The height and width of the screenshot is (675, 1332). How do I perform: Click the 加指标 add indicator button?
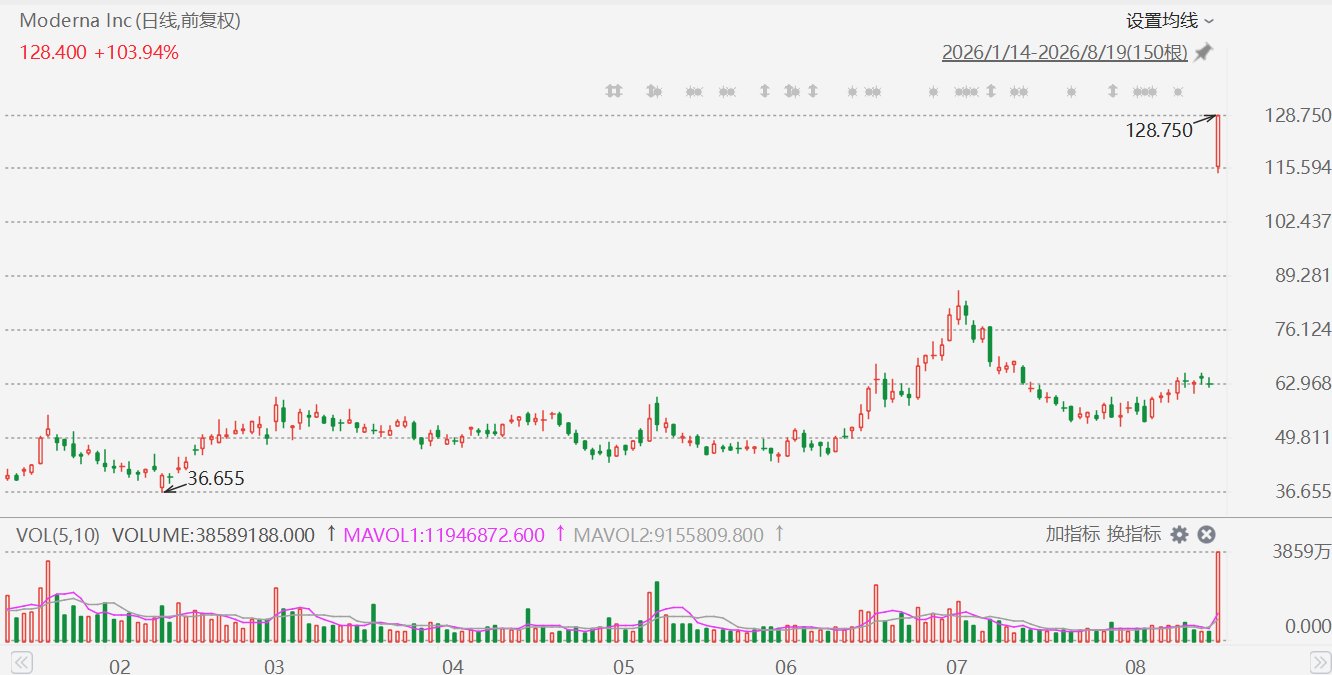pos(1073,534)
